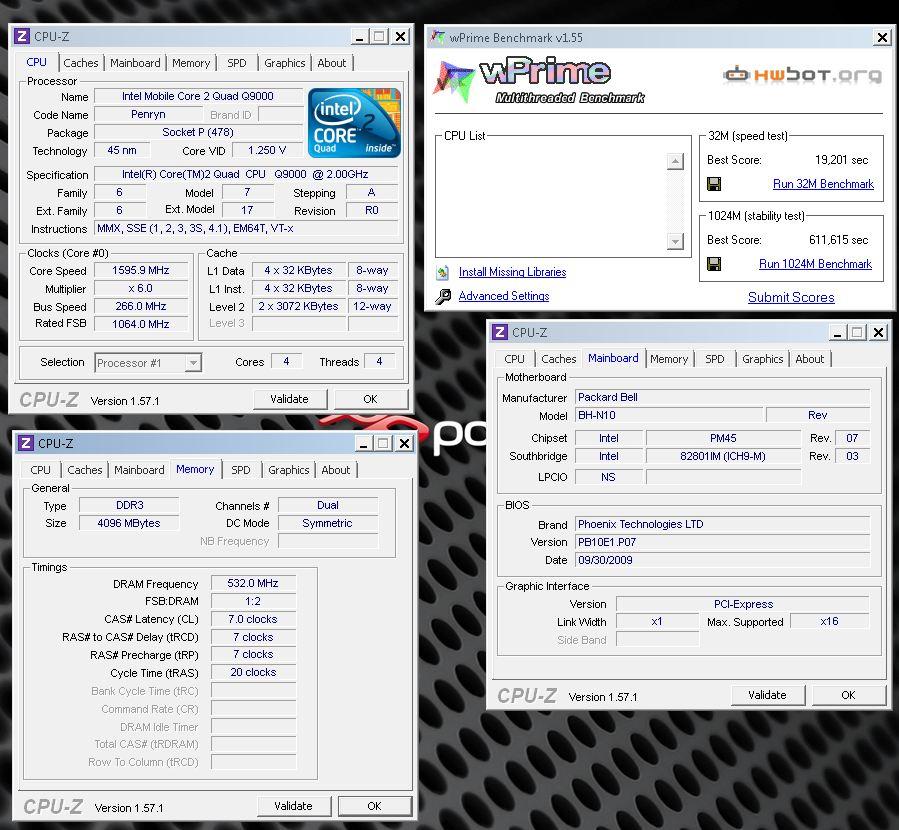
Task: Click the Install Missing Libraries icon
Action: click(x=443, y=272)
